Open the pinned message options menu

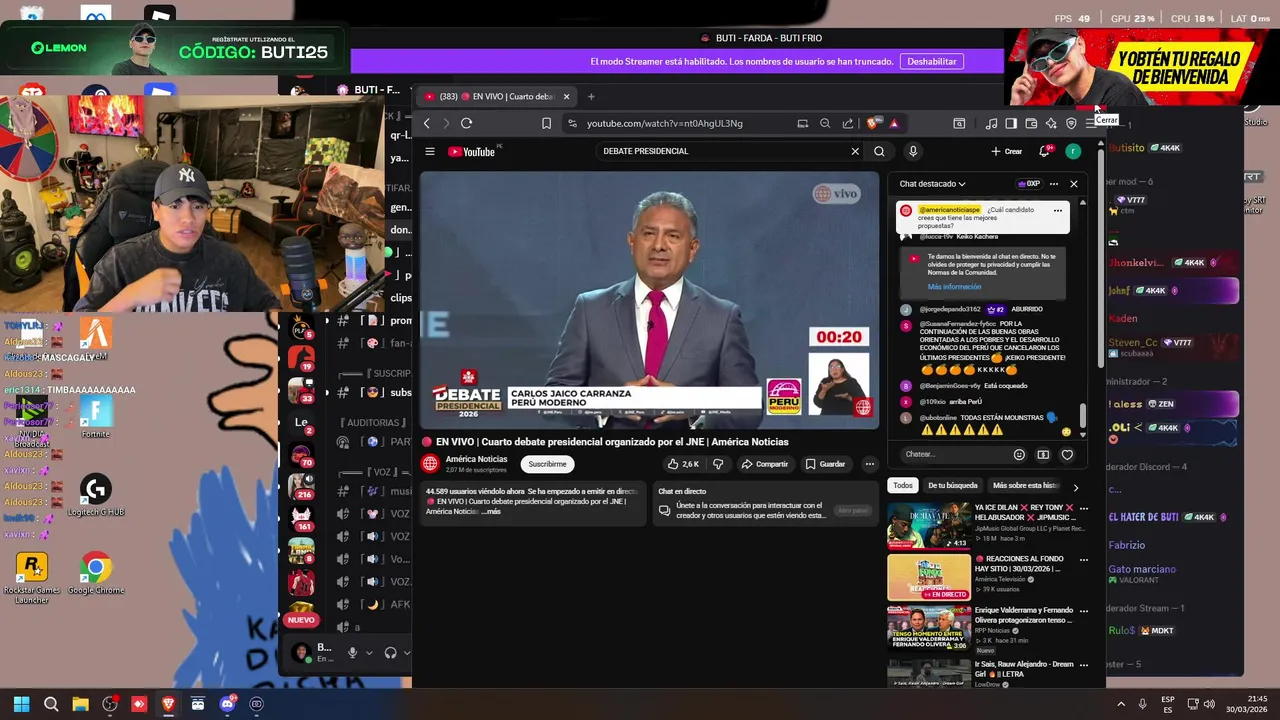point(1058,210)
